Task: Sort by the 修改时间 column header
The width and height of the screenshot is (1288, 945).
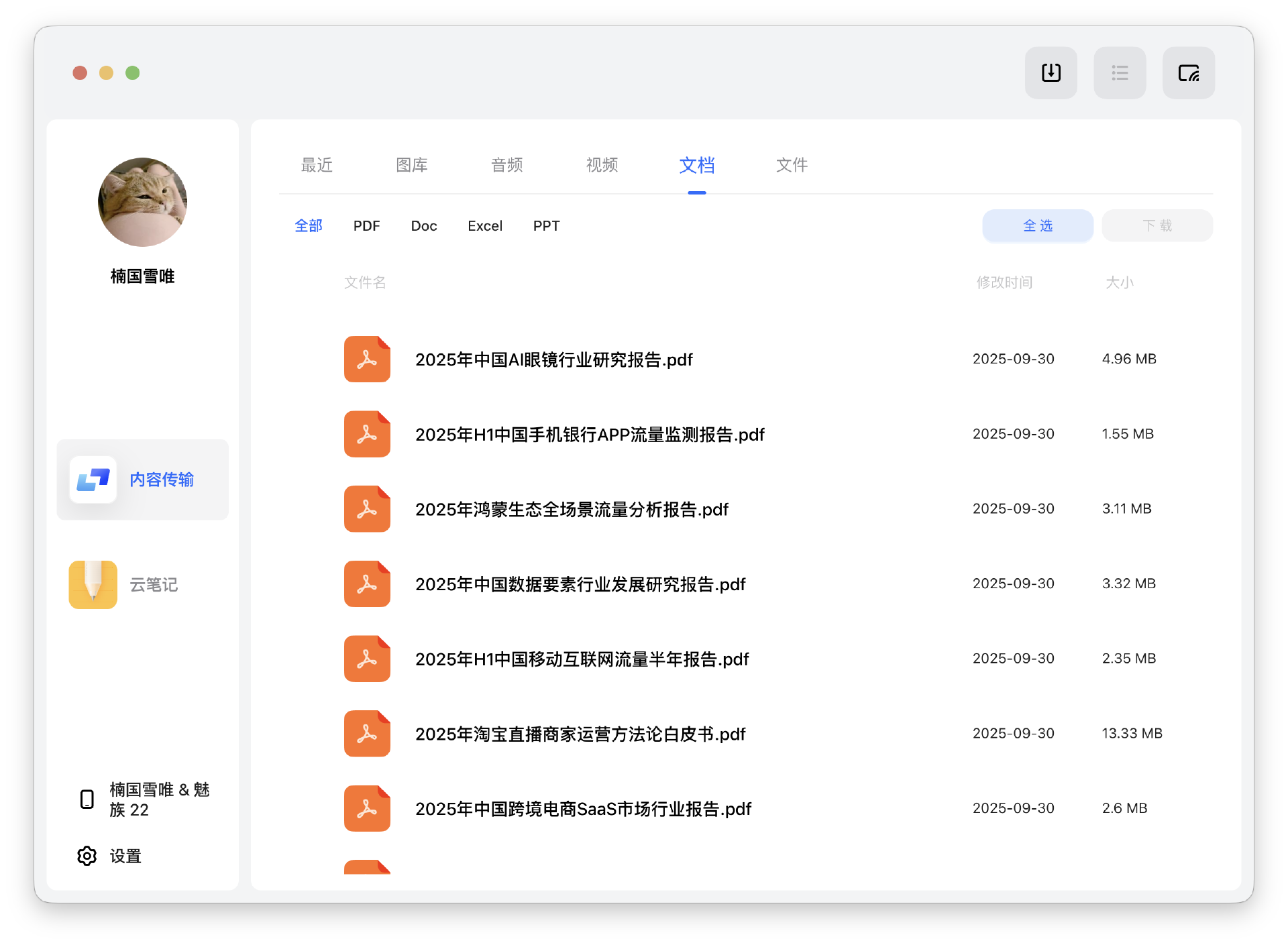Action: pyautogui.click(x=1004, y=282)
